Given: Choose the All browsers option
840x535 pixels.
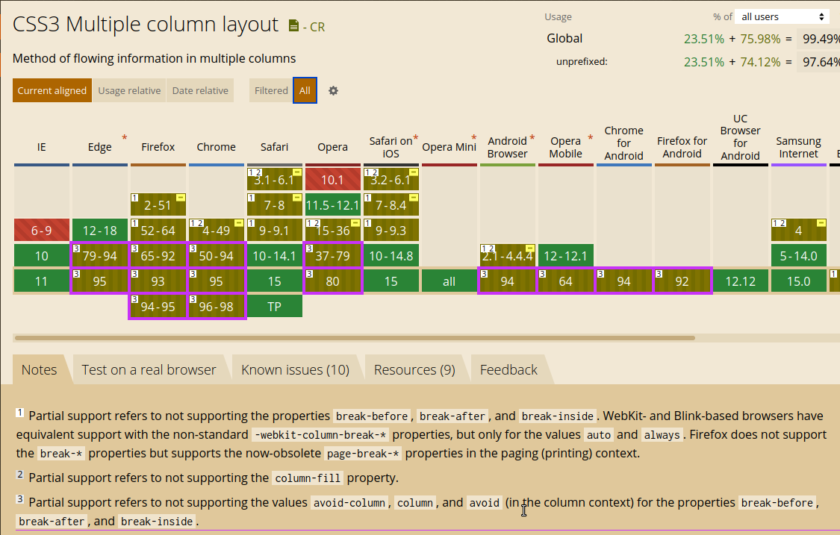Looking at the screenshot, I should tap(305, 91).
